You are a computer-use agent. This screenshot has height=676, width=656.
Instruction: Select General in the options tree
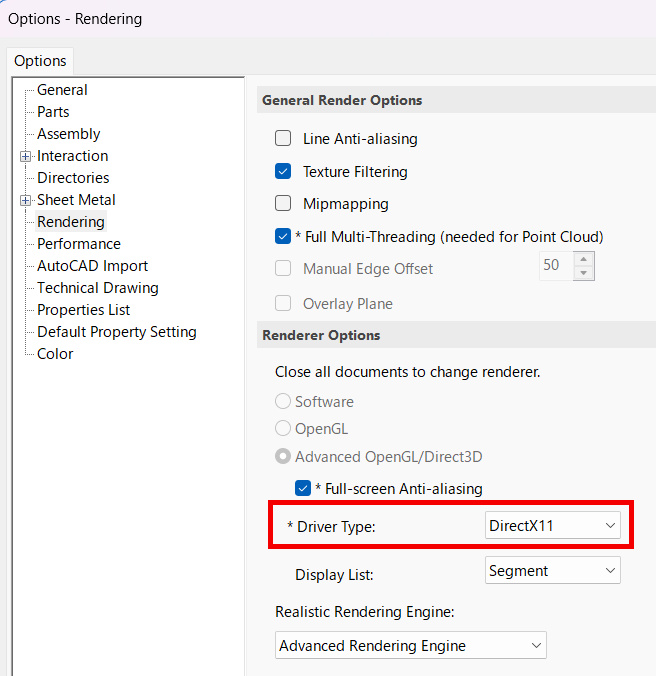point(62,90)
